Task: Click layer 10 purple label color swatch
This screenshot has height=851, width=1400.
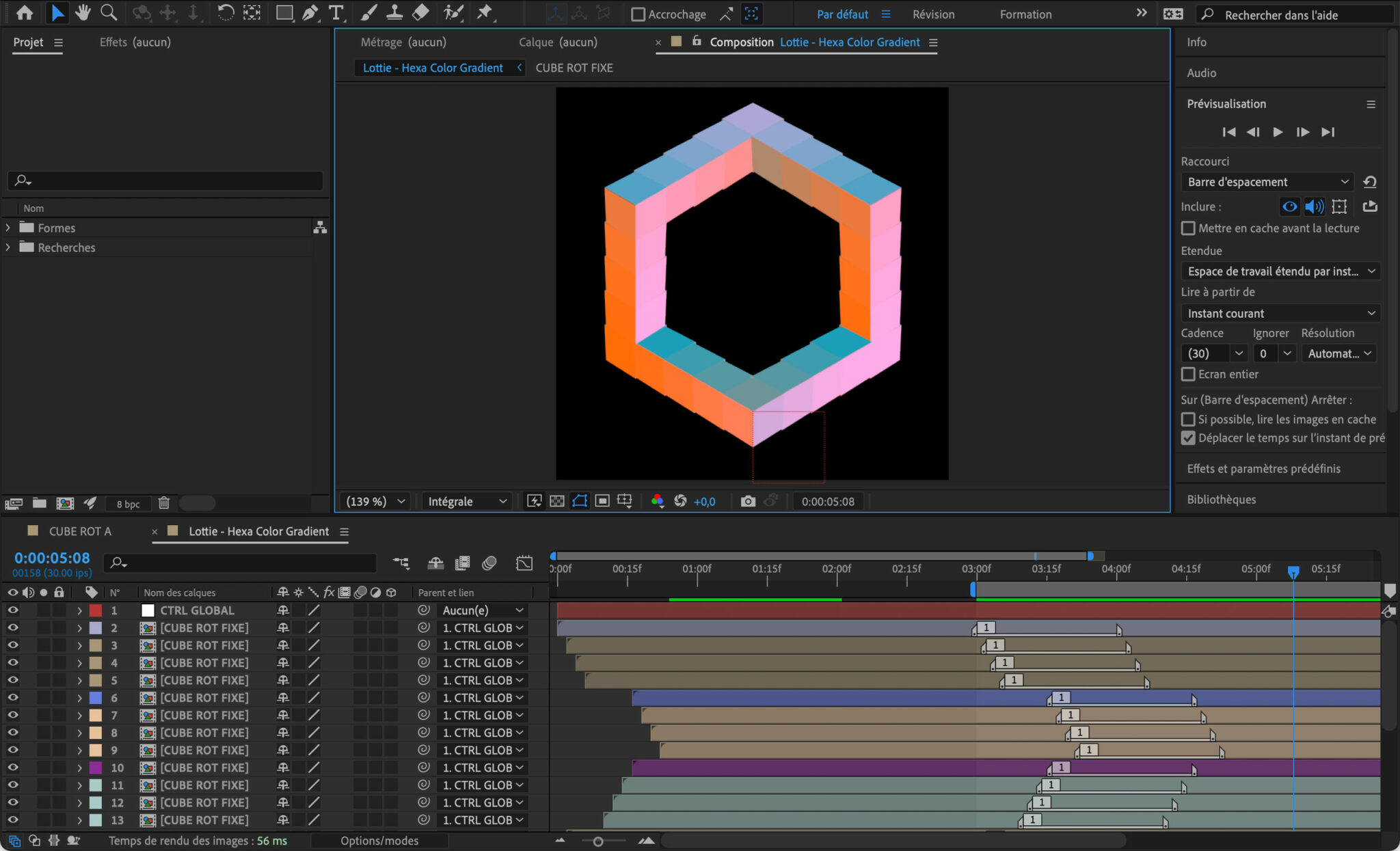Action: point(96,768)
